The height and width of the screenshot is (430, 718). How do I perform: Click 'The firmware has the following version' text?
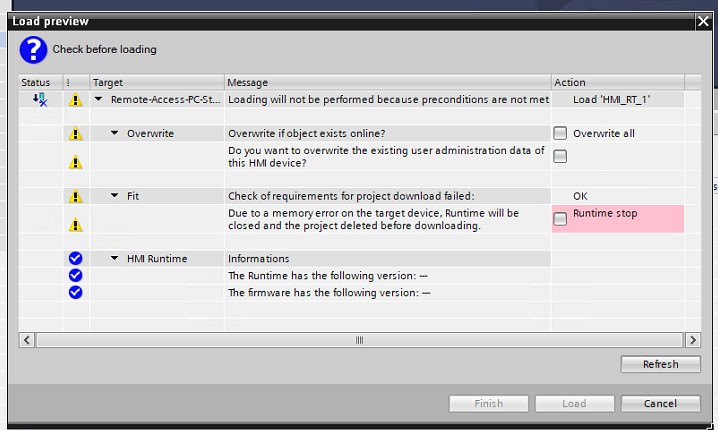pos(329,293)
